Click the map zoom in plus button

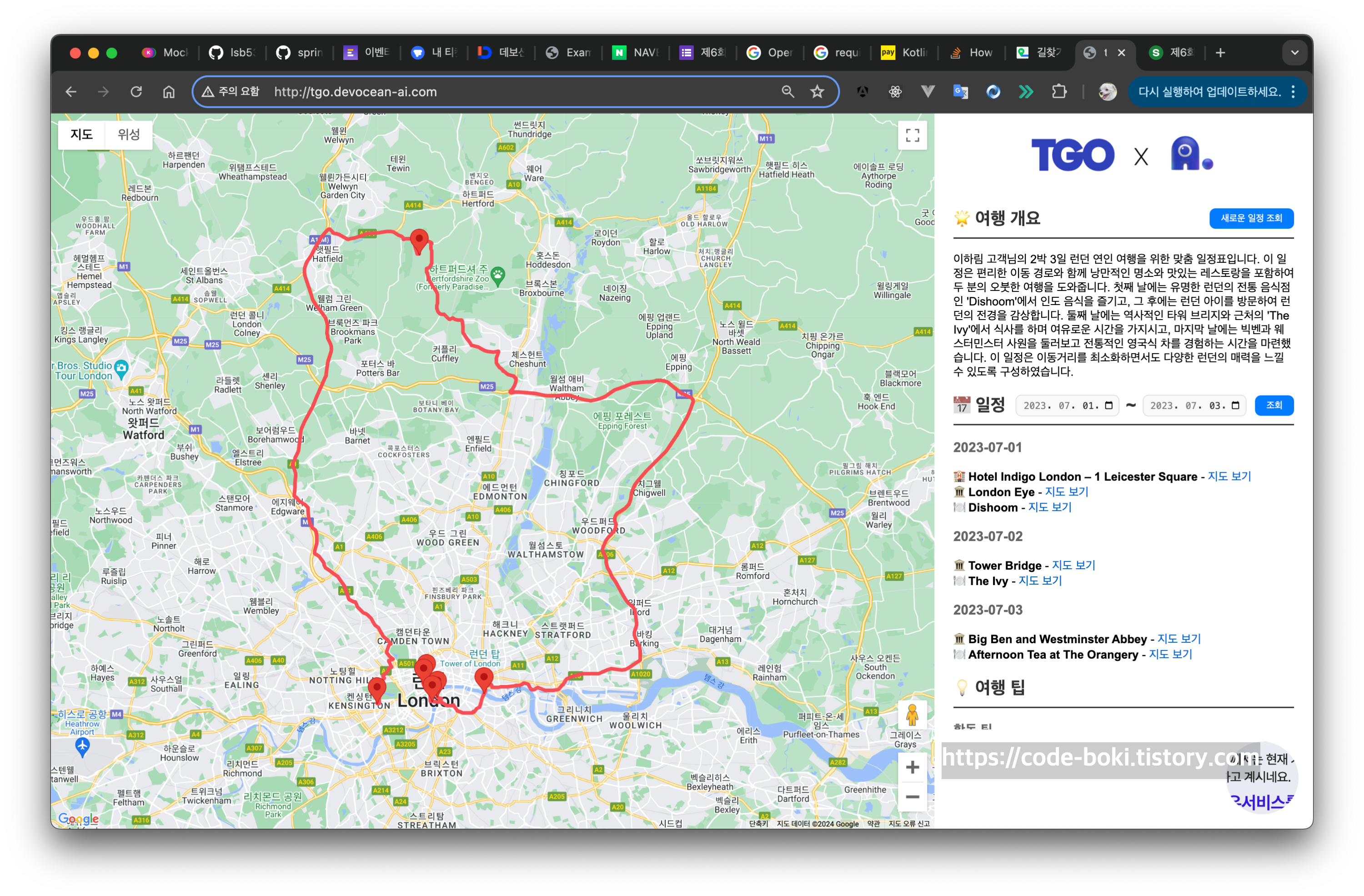click(x=912, y=767)
